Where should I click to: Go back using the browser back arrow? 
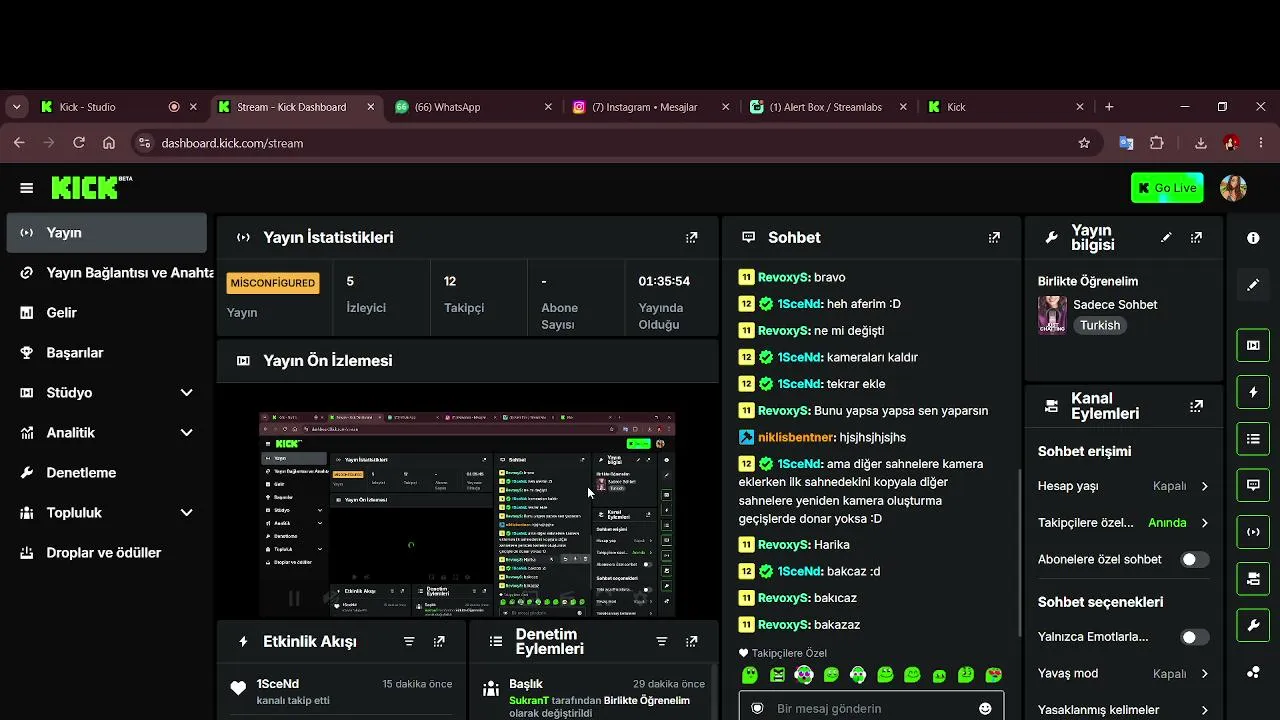[x=19, y=143]
